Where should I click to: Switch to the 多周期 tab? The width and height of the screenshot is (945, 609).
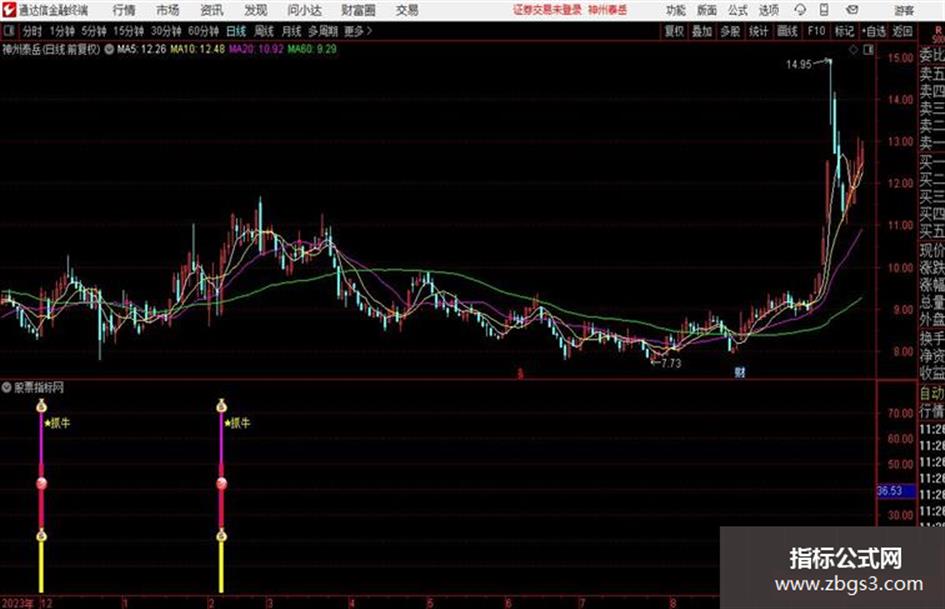coord(323,31)
